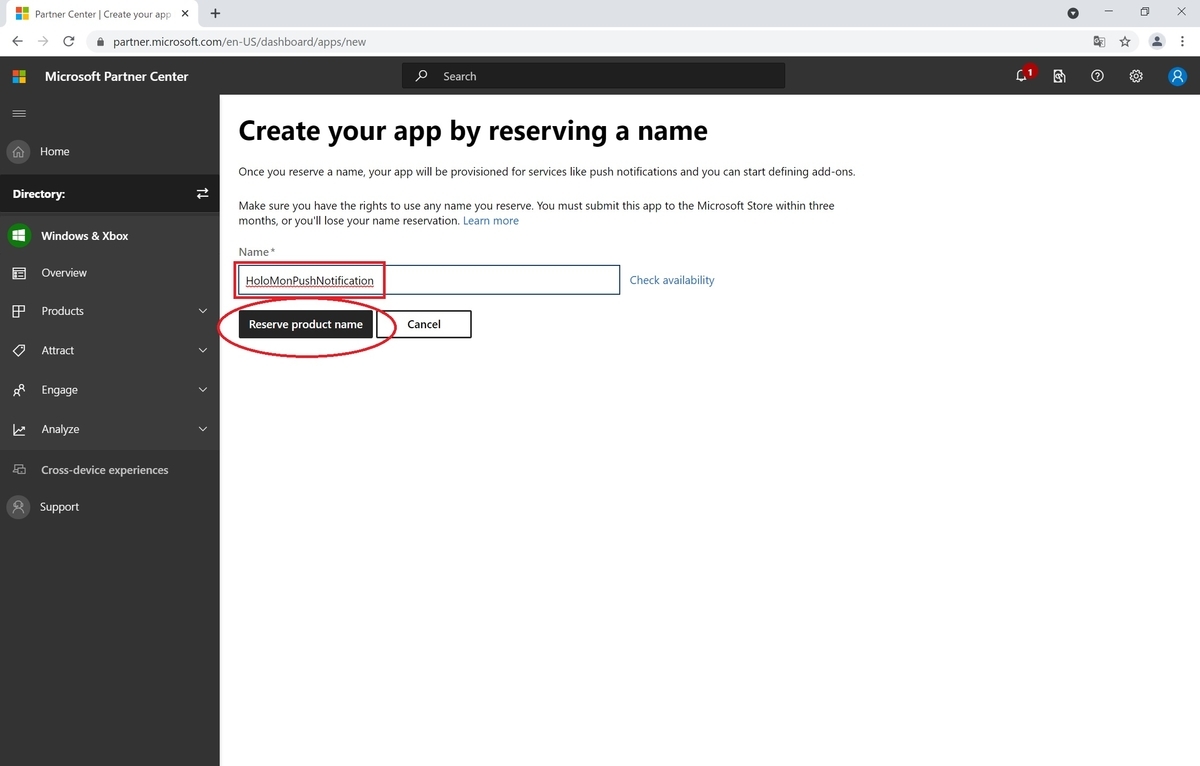
Task: Expand the Products menu chevron
Action: (x=203, y=311)
